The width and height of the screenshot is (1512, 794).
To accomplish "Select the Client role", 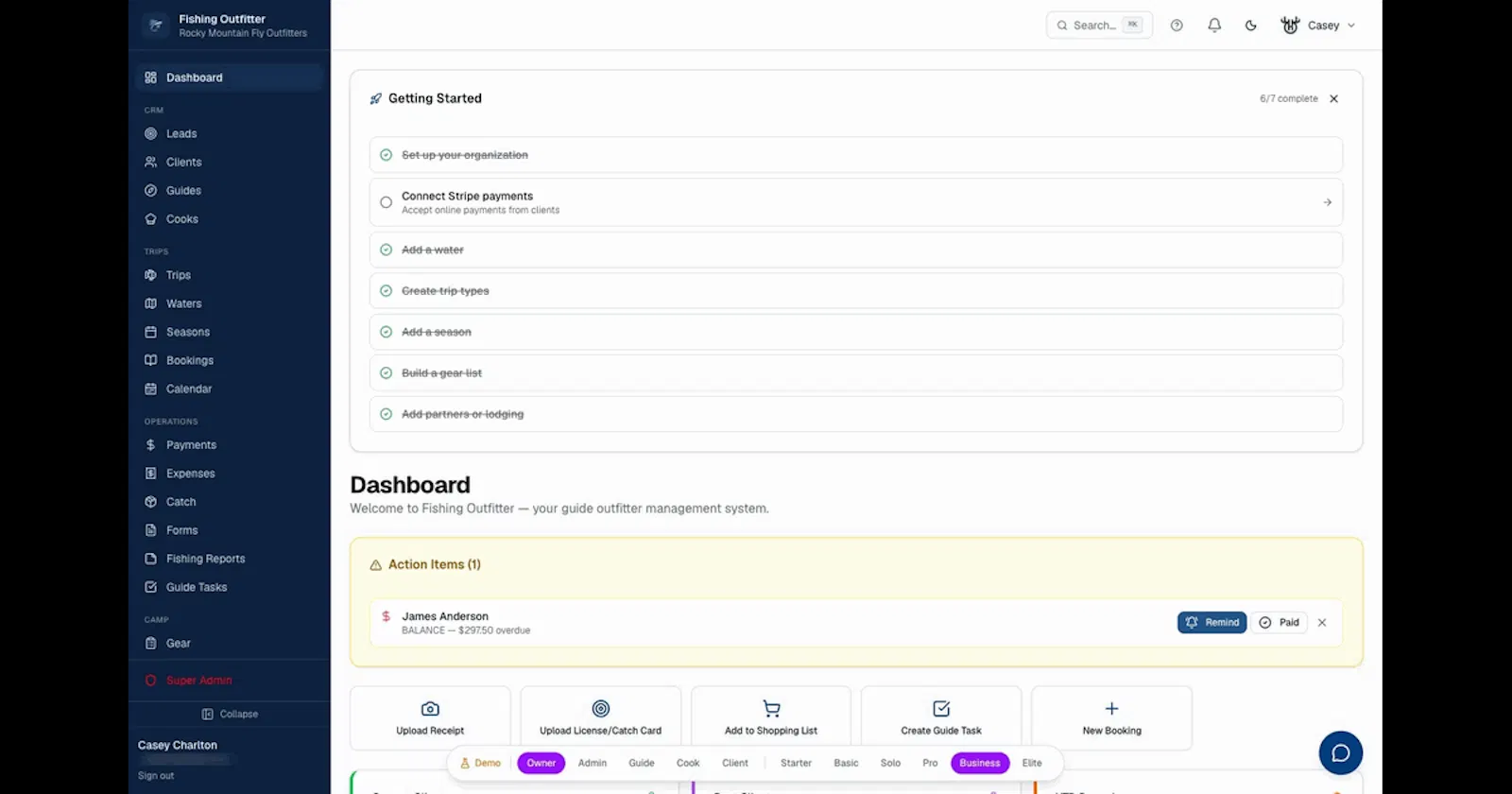I will pyautogui.click(x=735, y=763).
